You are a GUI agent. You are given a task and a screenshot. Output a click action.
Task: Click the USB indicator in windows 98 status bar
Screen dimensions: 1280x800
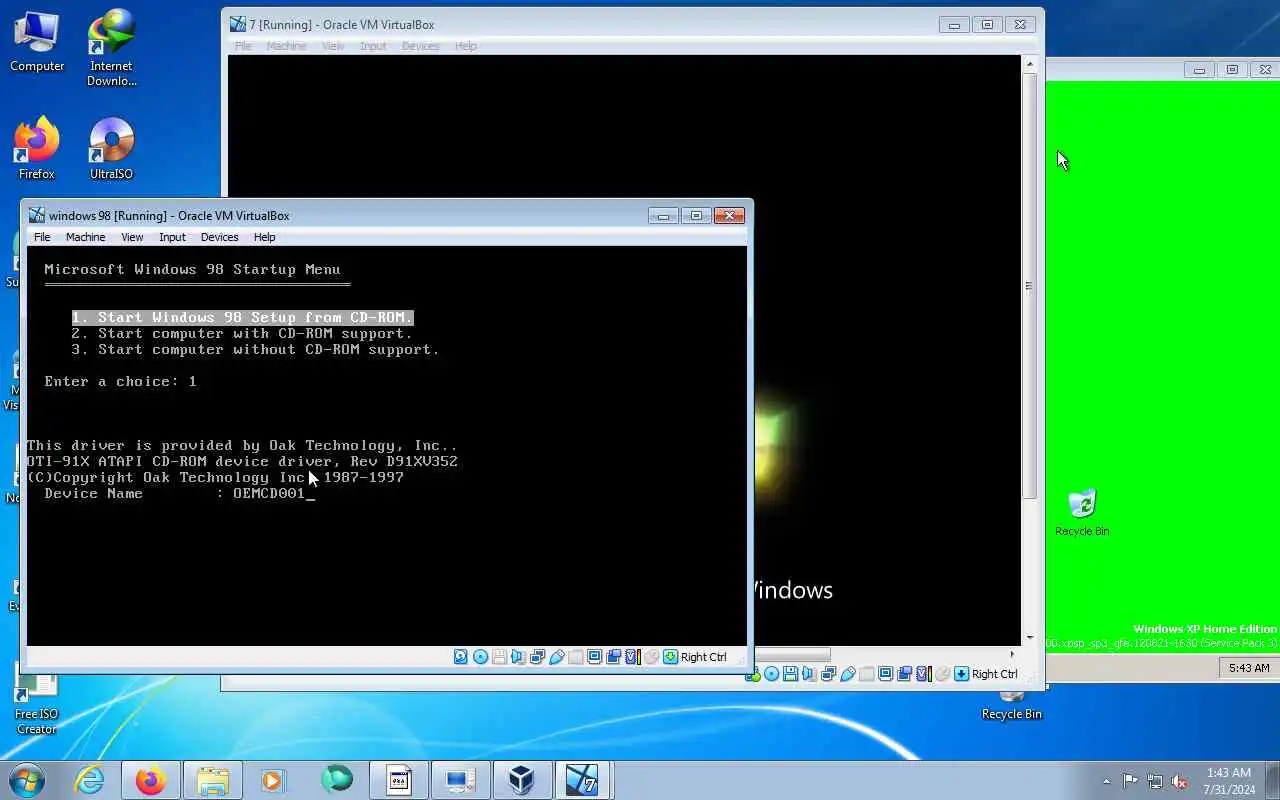point(557,657)
